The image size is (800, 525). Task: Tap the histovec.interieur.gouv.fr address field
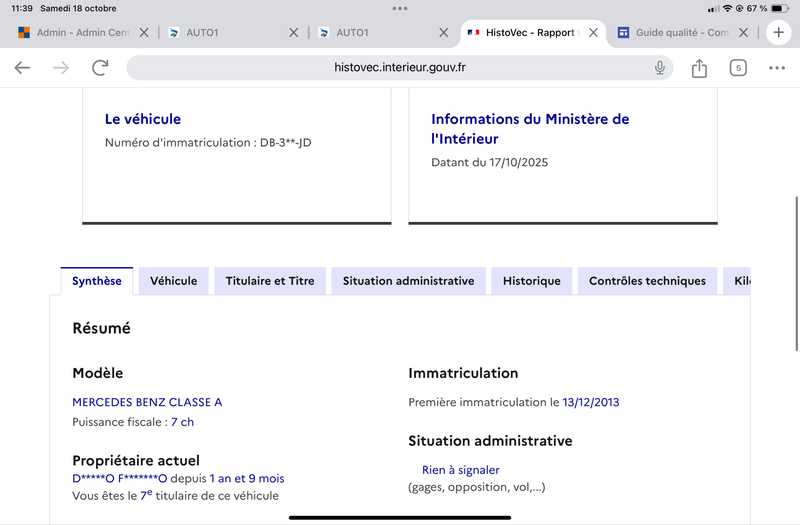(400, 68)
